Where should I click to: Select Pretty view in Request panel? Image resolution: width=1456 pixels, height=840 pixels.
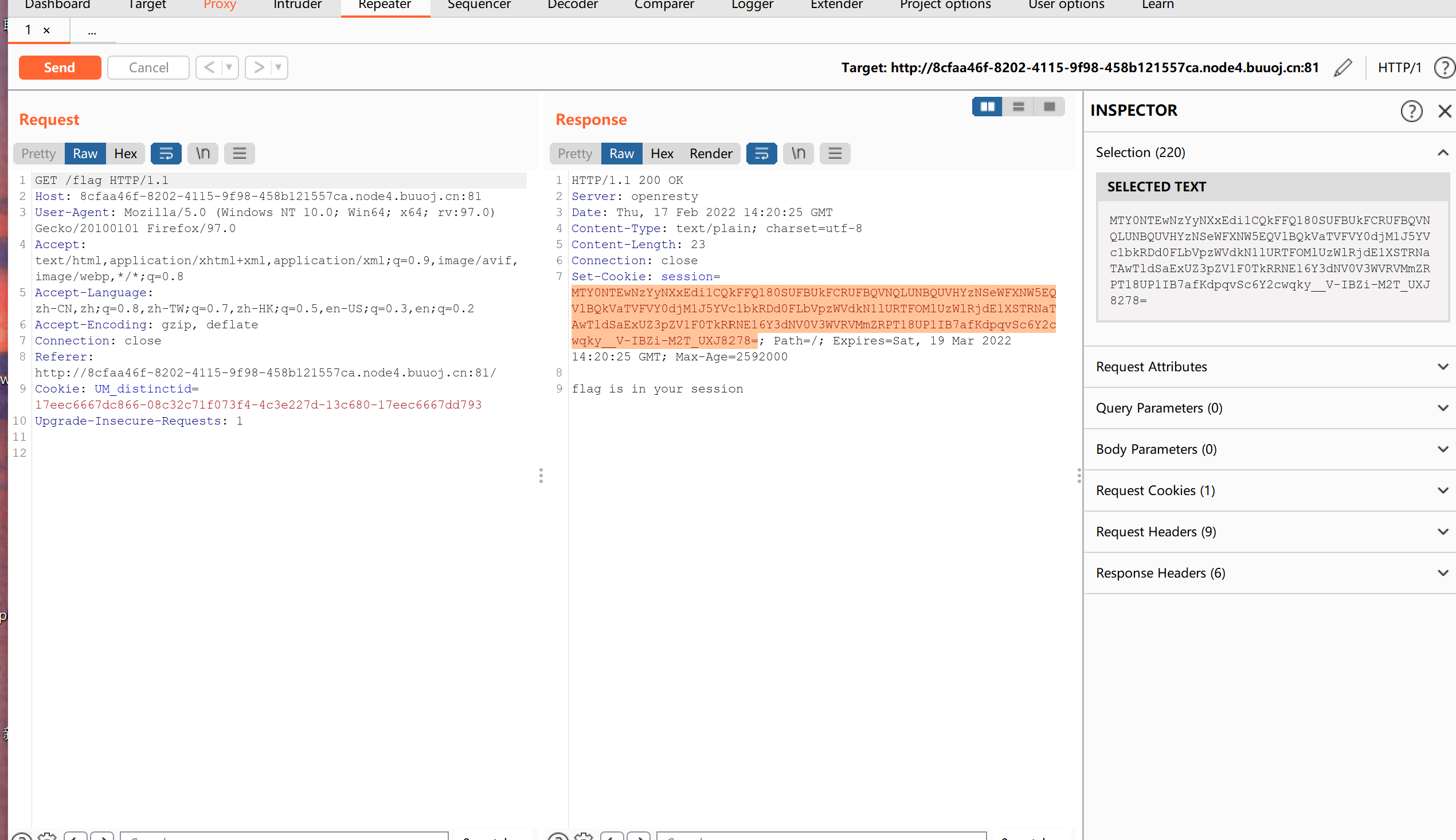[38, 154]
